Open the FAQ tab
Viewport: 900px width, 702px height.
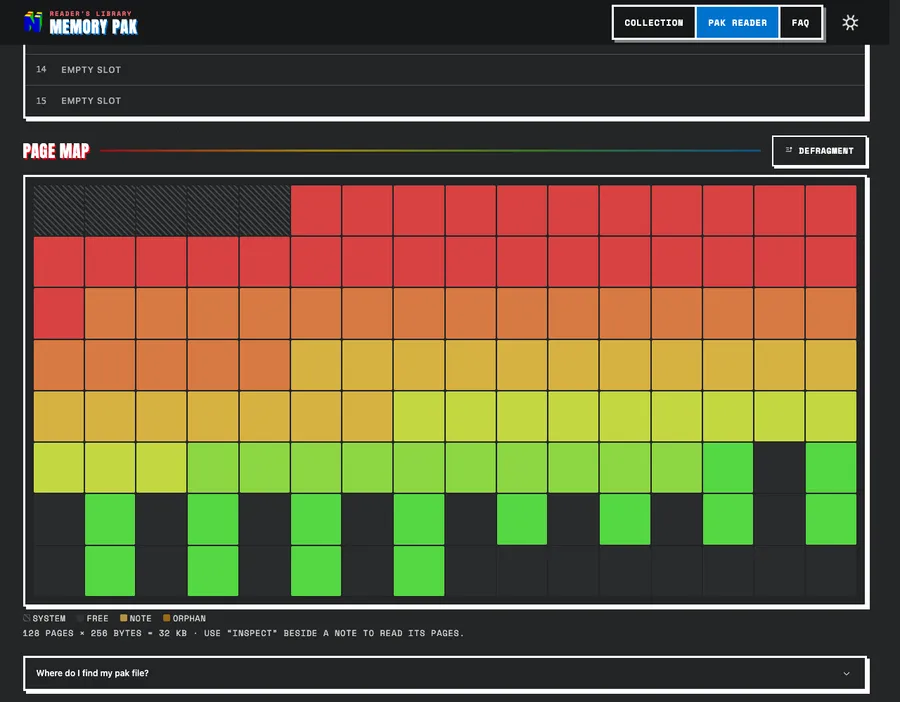tap(800, 23)
